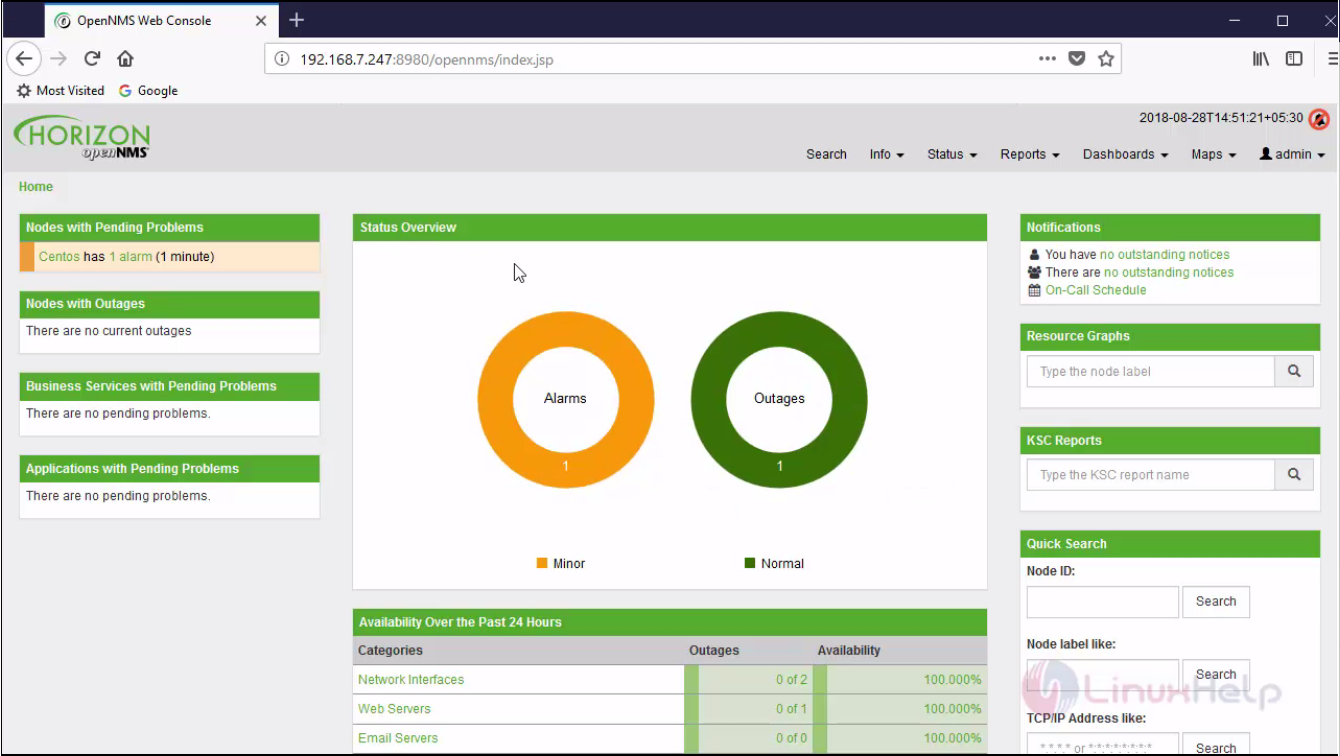Open the 1 alarm link
Image resolution: width=1340 pixels, height=756 pixels.
tap(131, 257)
